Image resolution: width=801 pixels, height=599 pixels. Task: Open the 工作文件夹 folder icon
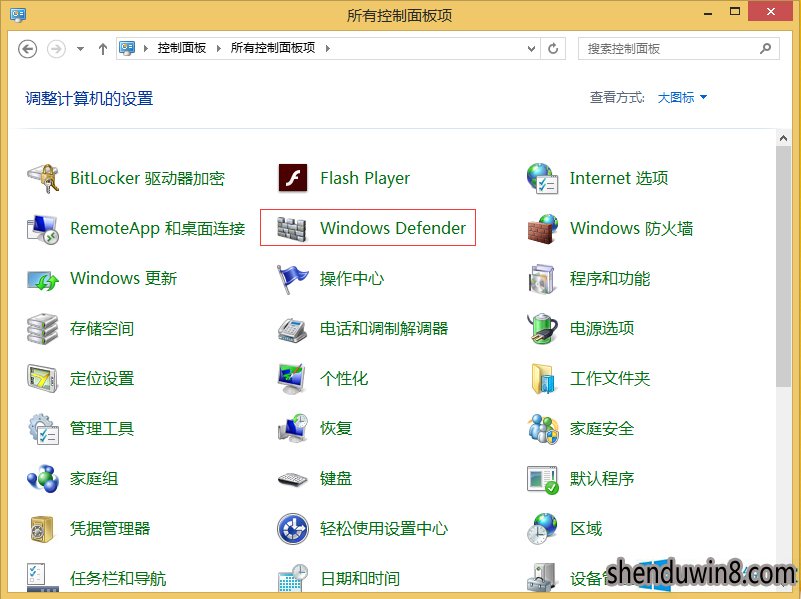(543, 378)
